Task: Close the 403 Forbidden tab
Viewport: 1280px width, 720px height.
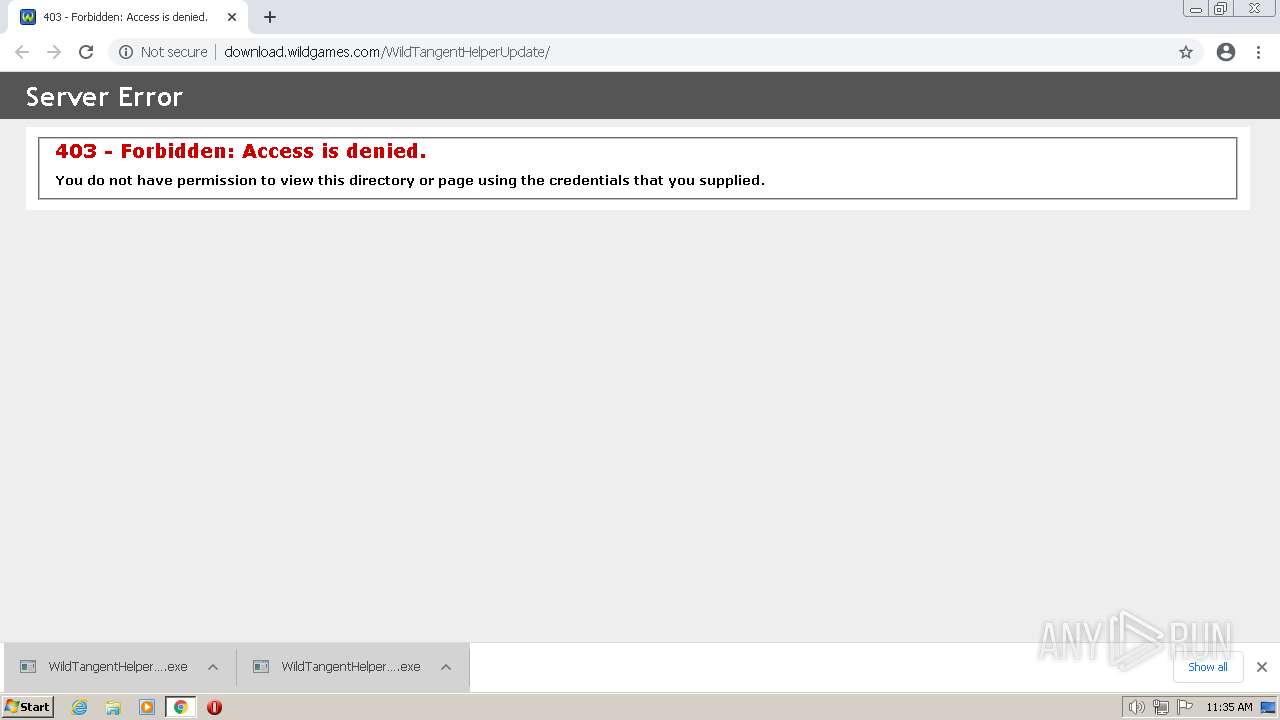Action: click(232, 17)
